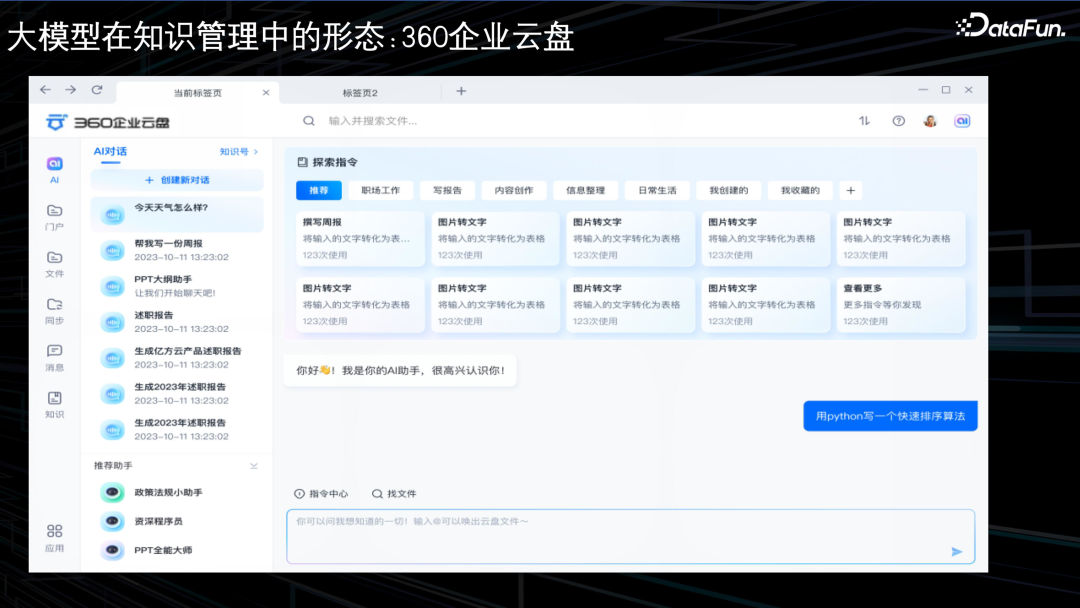Click the sort icon near the top right
The width and height of the screenshot is (1080, 608).
(x=864, y=120)
